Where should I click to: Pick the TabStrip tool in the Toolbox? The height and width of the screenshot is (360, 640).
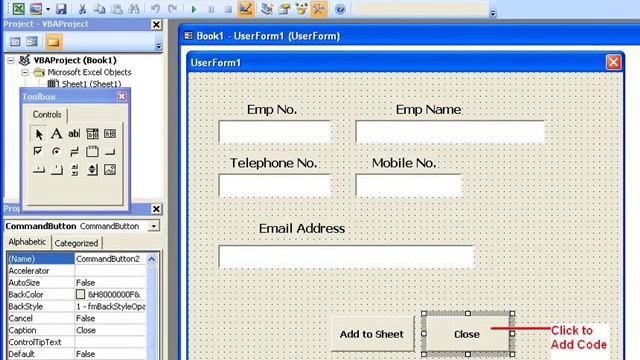click(39, 170)
